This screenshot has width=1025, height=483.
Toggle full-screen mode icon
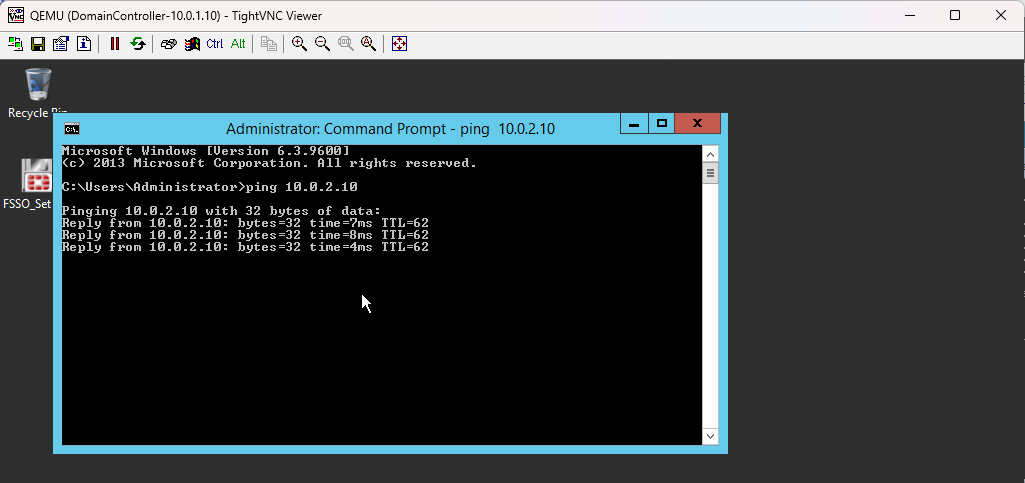(399, 44)
